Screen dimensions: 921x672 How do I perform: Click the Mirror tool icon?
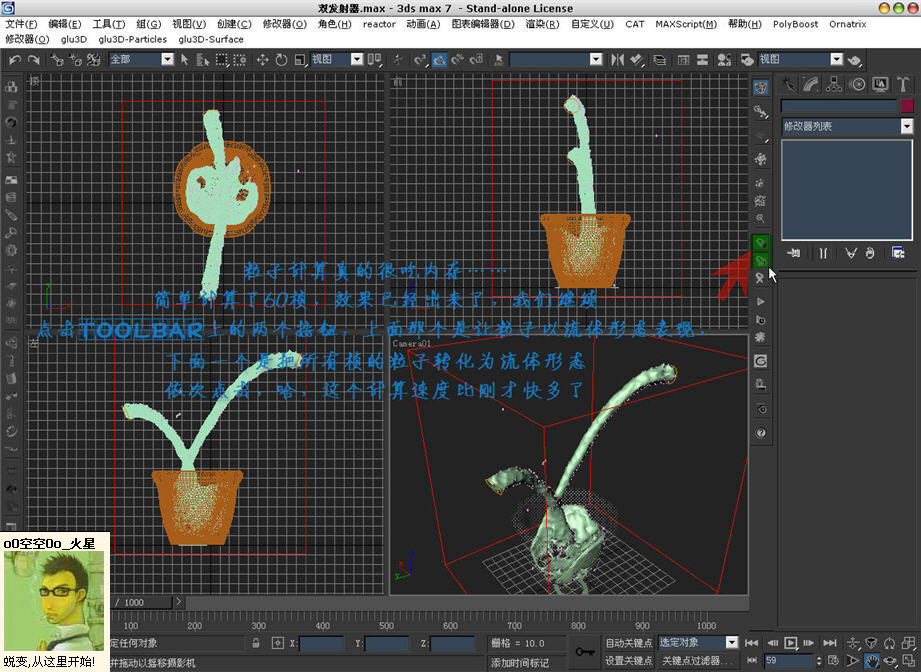(x=617, y=59)
